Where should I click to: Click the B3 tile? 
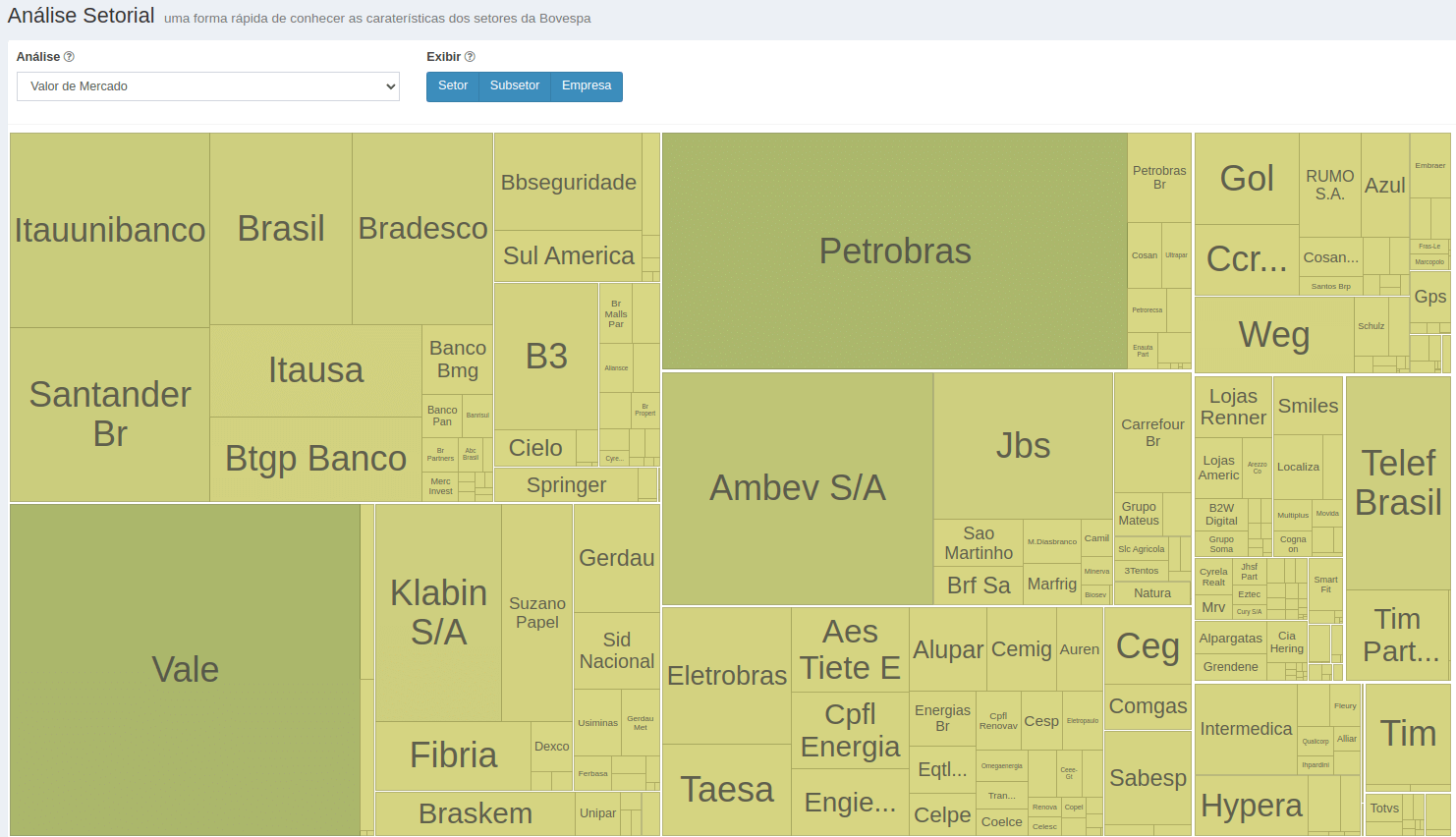coord(546,357)
